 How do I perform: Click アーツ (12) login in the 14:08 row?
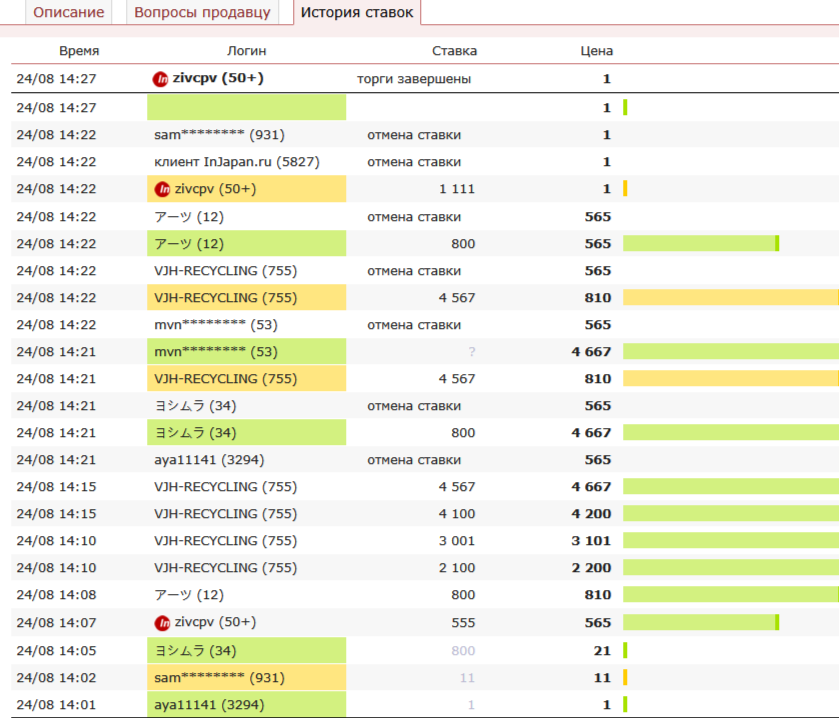coord(189,595)
